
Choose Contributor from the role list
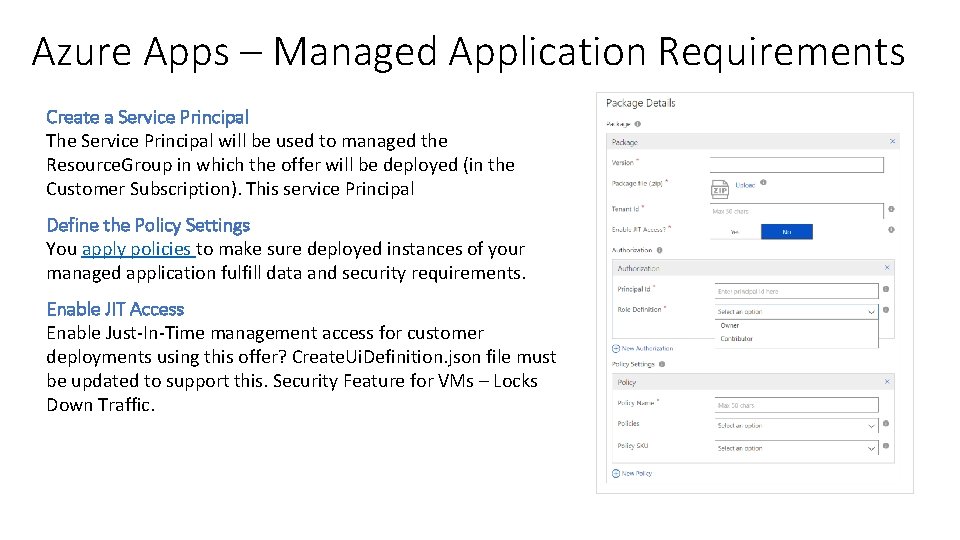[737, 339]
